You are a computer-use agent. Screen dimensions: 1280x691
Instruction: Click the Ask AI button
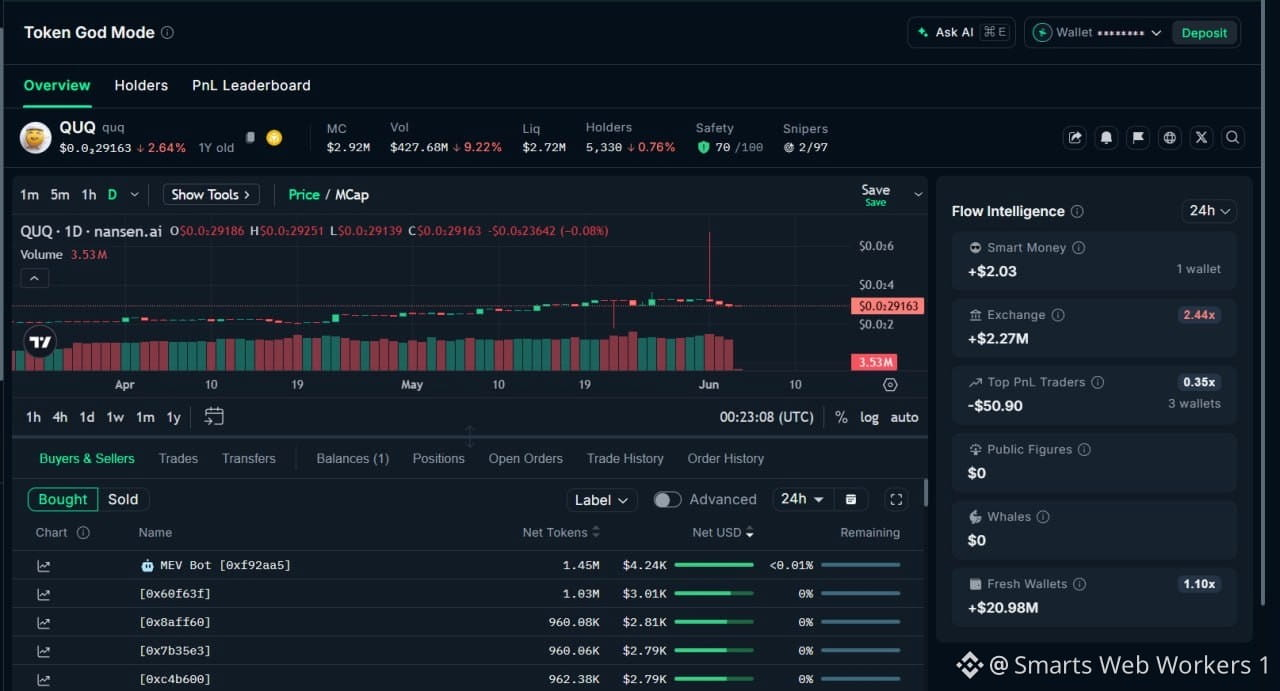(x=961, y=32)
